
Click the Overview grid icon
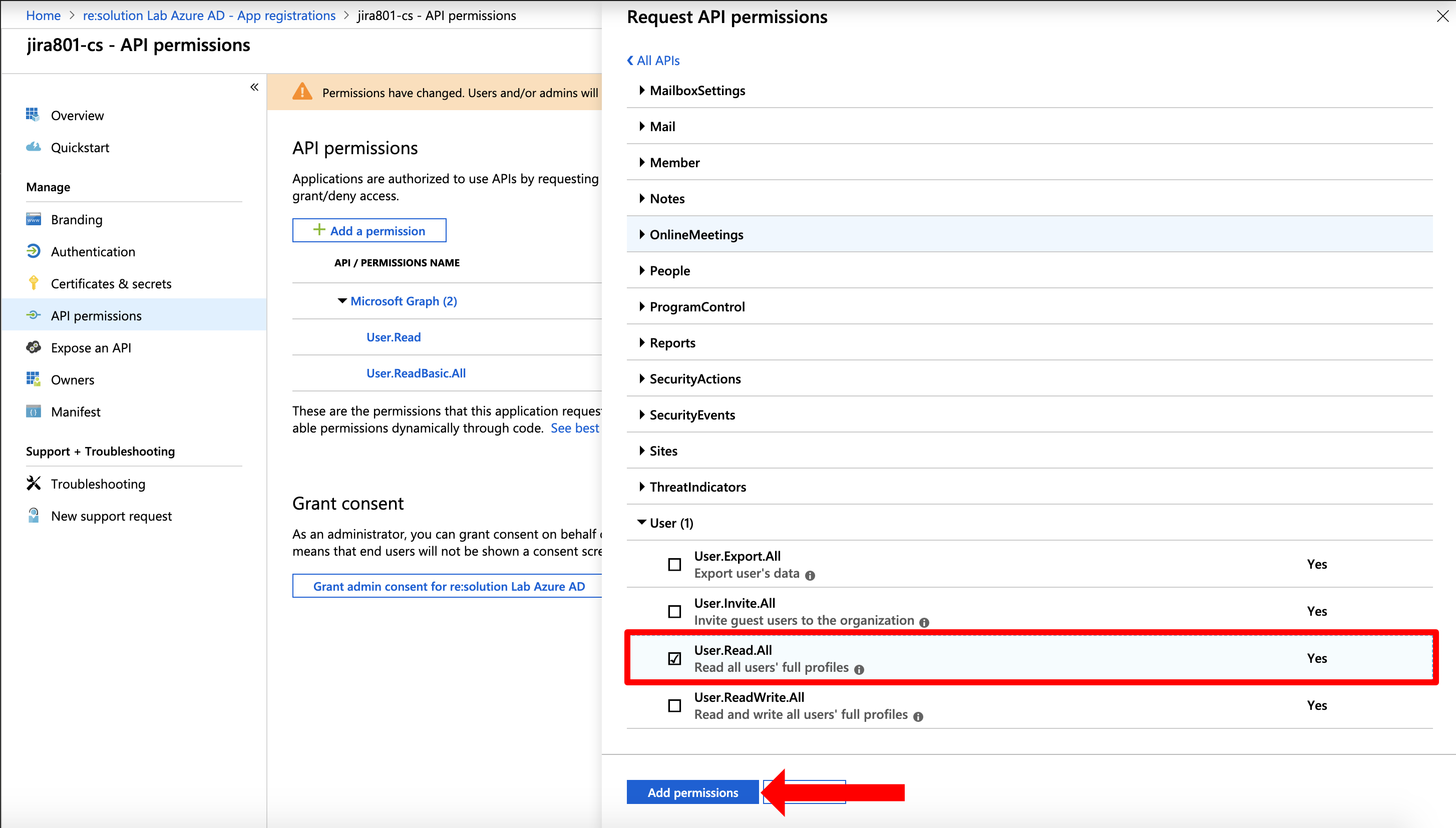pos(33,115)
